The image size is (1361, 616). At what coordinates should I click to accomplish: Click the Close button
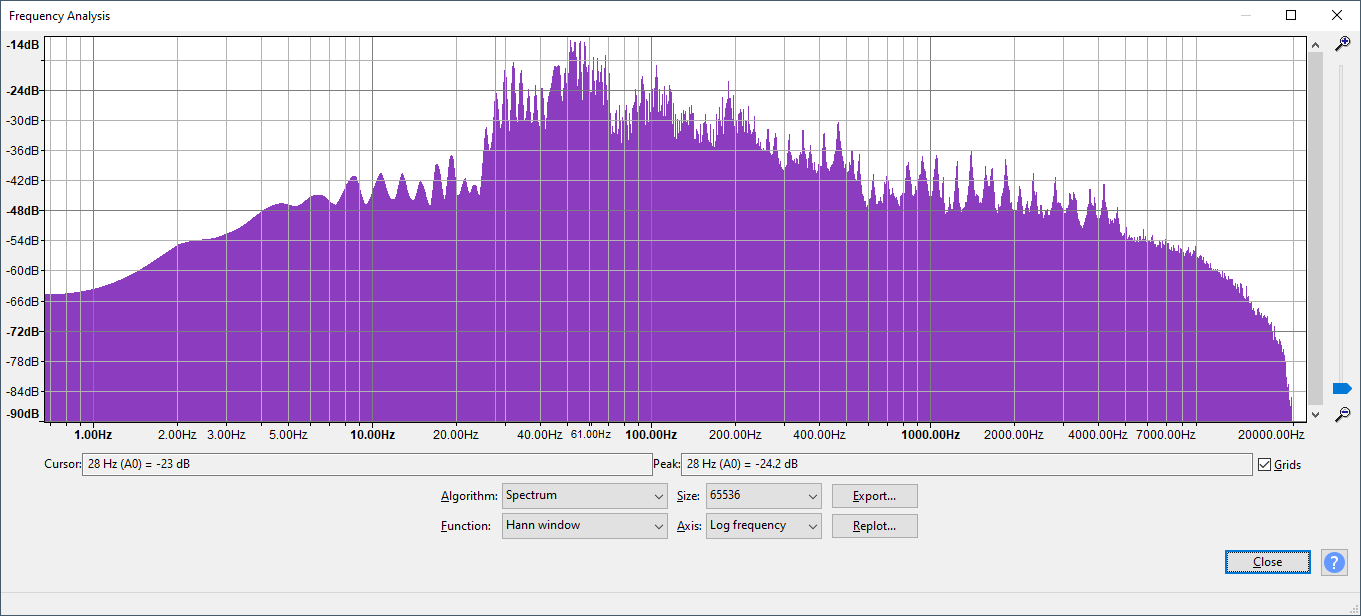(1267, 562)
